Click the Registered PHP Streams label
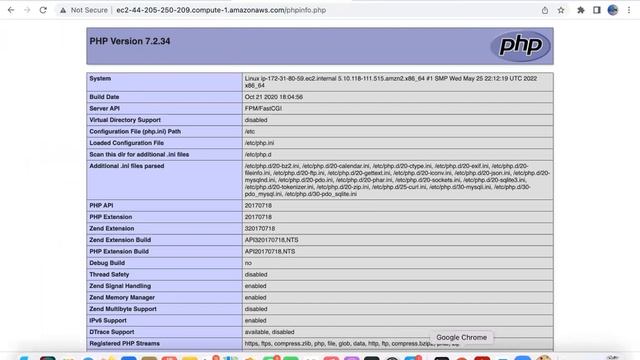The image size is (640, 360). coord(124,343)
